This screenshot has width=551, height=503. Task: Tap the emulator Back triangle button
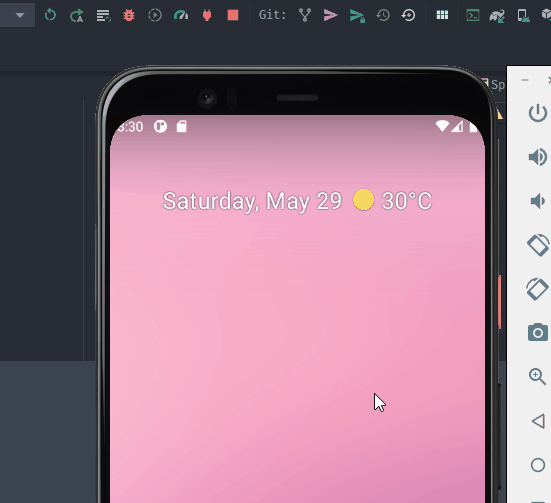[538, 421]
